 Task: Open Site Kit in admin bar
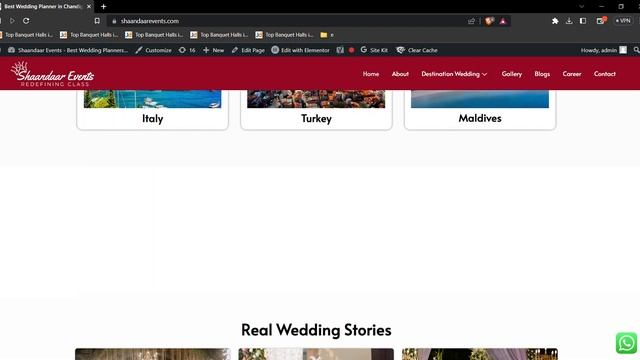point(374,50)
